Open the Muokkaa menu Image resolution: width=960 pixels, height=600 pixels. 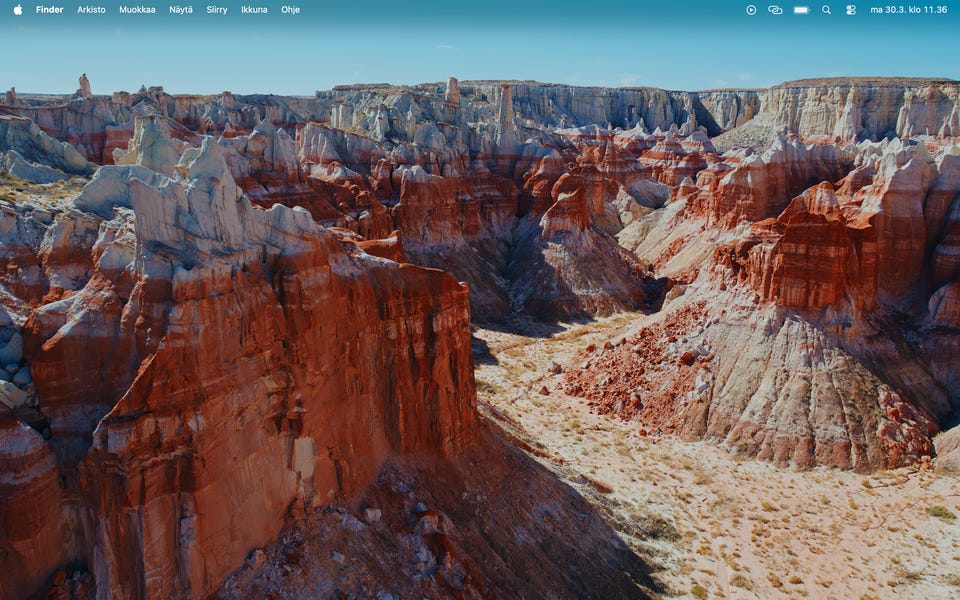click(x=137, y=10)
